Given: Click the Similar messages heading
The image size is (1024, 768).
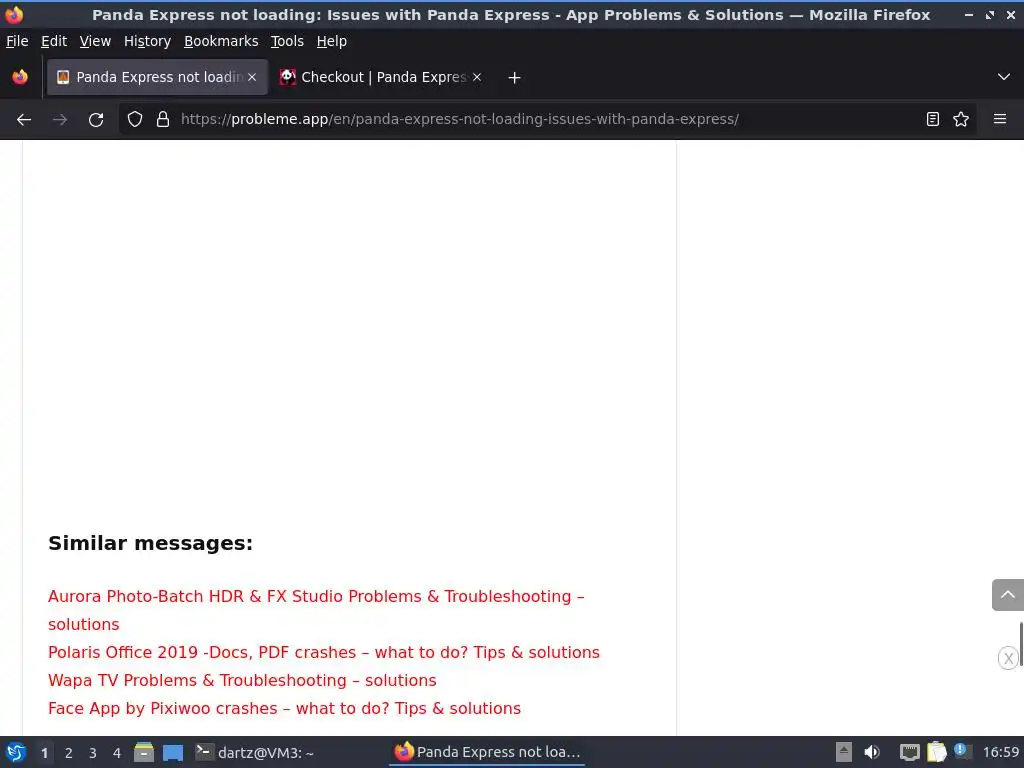Looking at the screenshot, I should tap(150, 543).
